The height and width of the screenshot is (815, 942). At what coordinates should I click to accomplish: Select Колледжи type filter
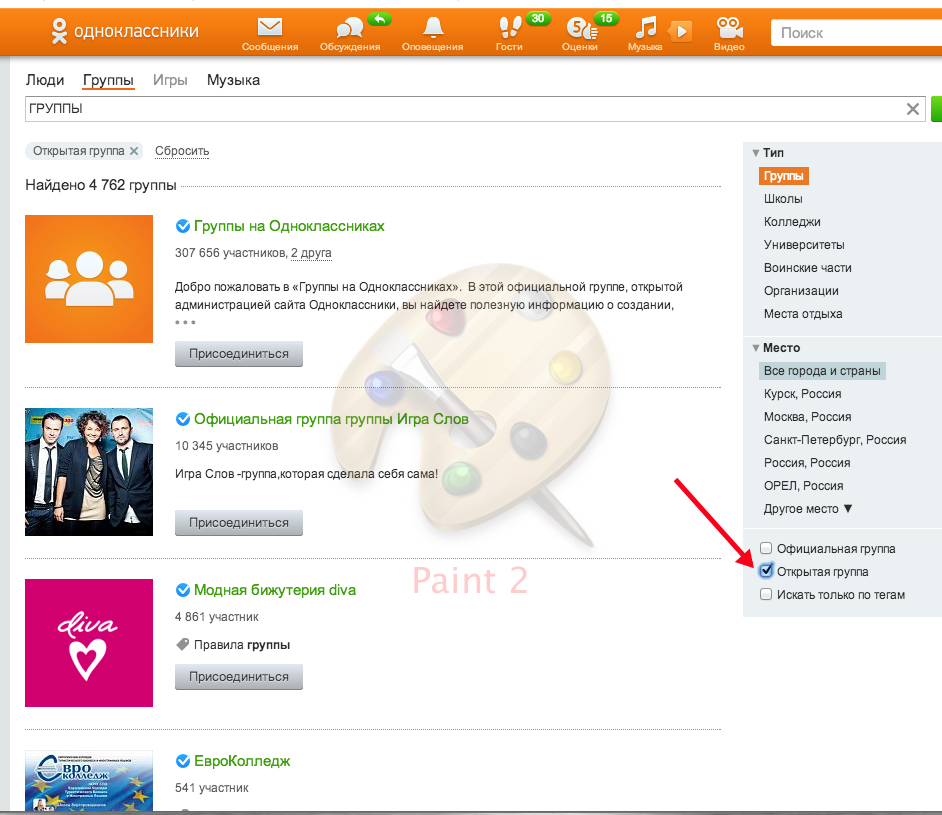[x=792, y=222]
